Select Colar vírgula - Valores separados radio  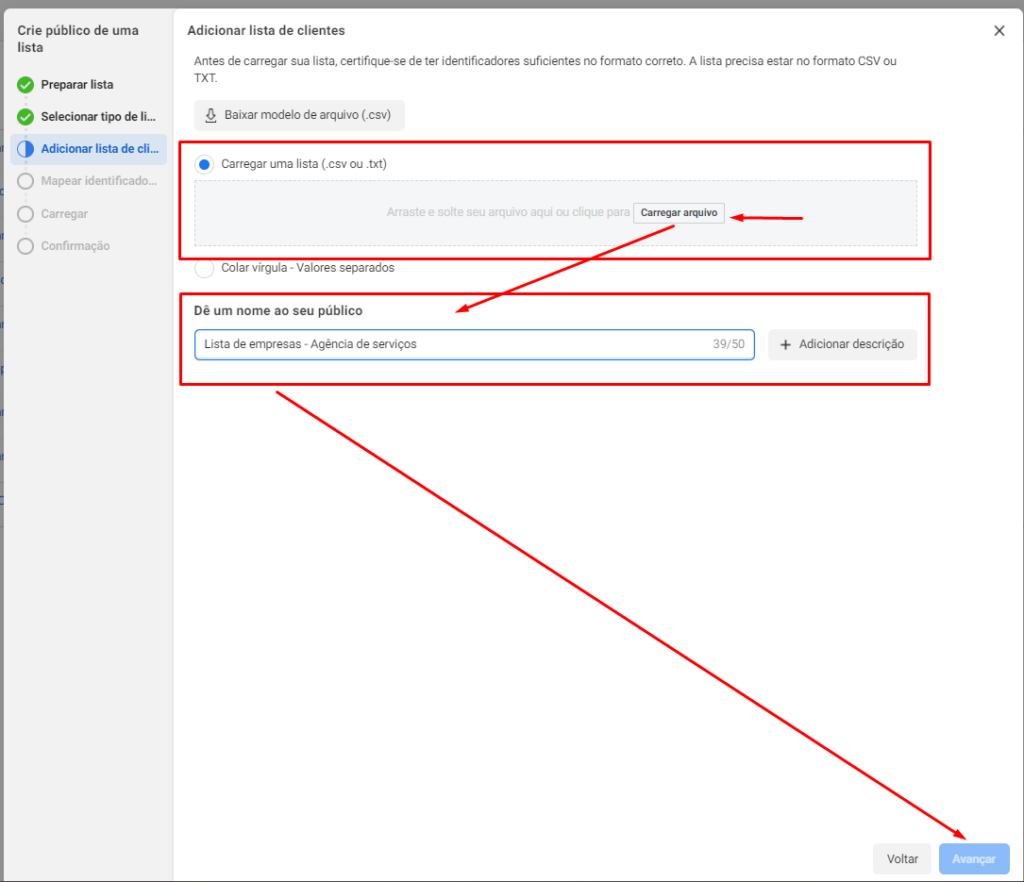point(204,268)
